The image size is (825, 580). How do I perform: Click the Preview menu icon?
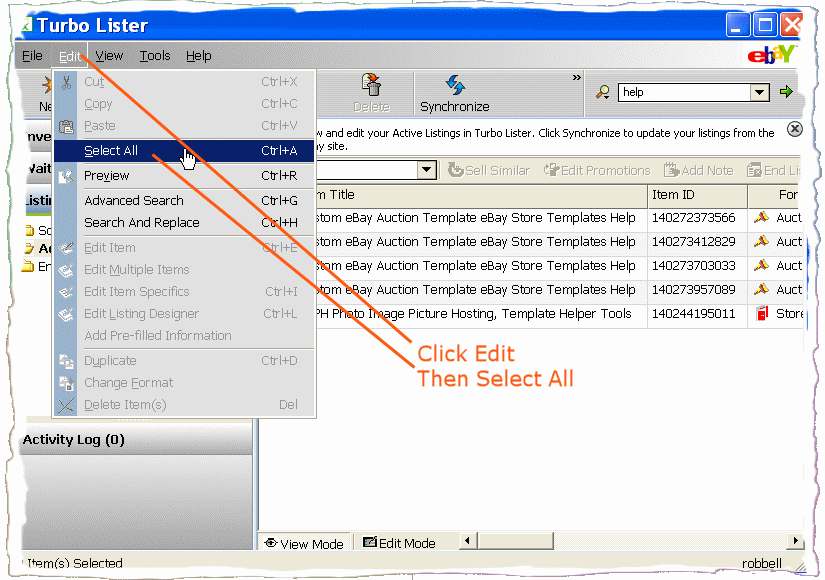66,176
